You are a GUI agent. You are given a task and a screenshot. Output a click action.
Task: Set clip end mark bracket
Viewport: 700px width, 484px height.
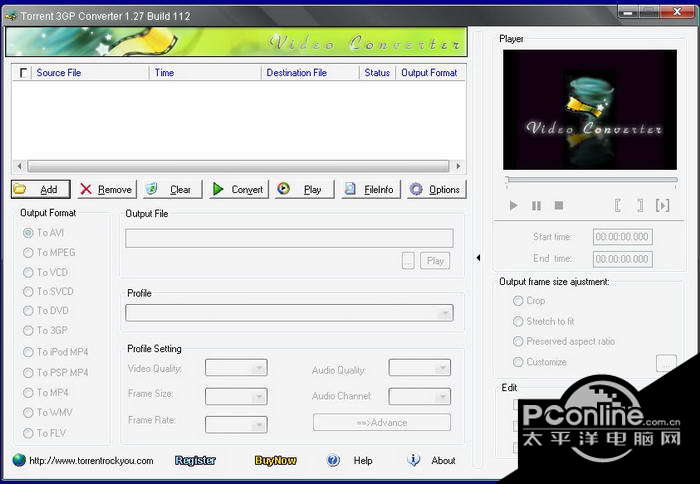coord(640,205)
